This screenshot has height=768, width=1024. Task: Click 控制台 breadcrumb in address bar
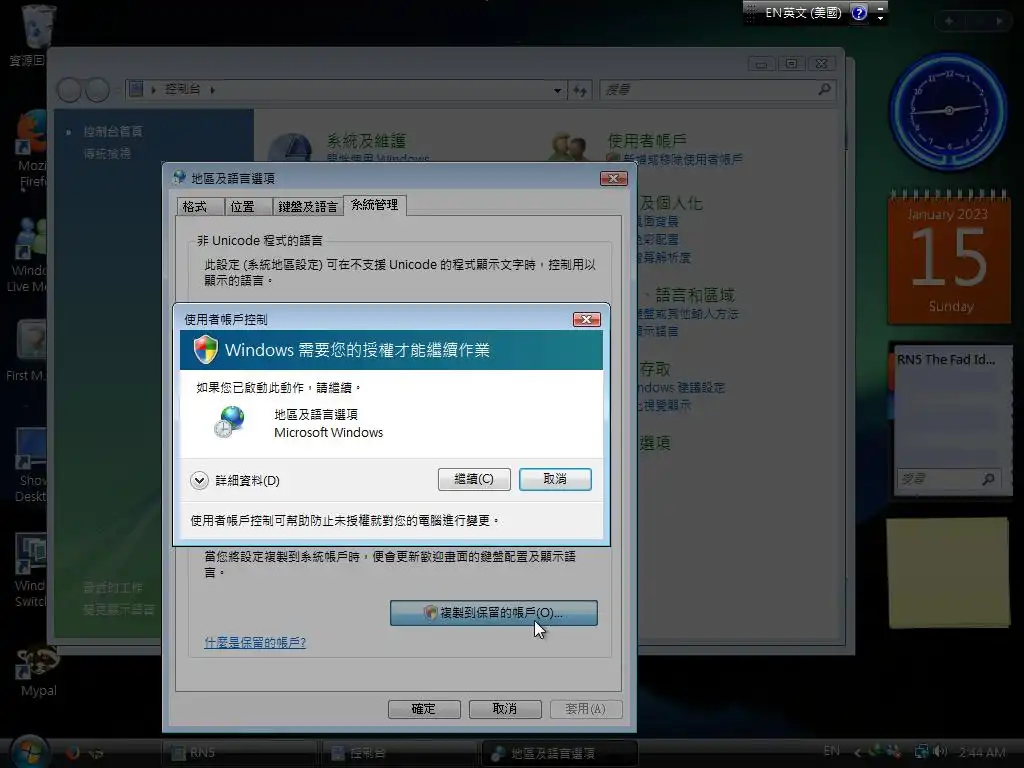coord(182,89)
